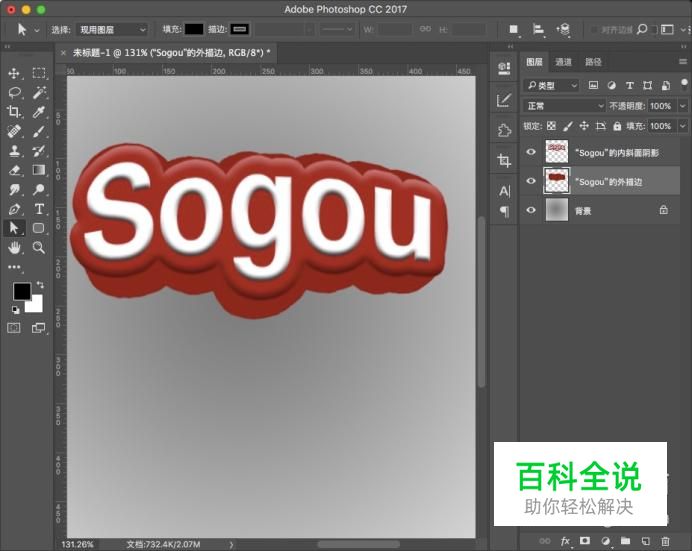Select the Brush tool
This screenshot has height=551, width=692.
click(x=39, y=131)
